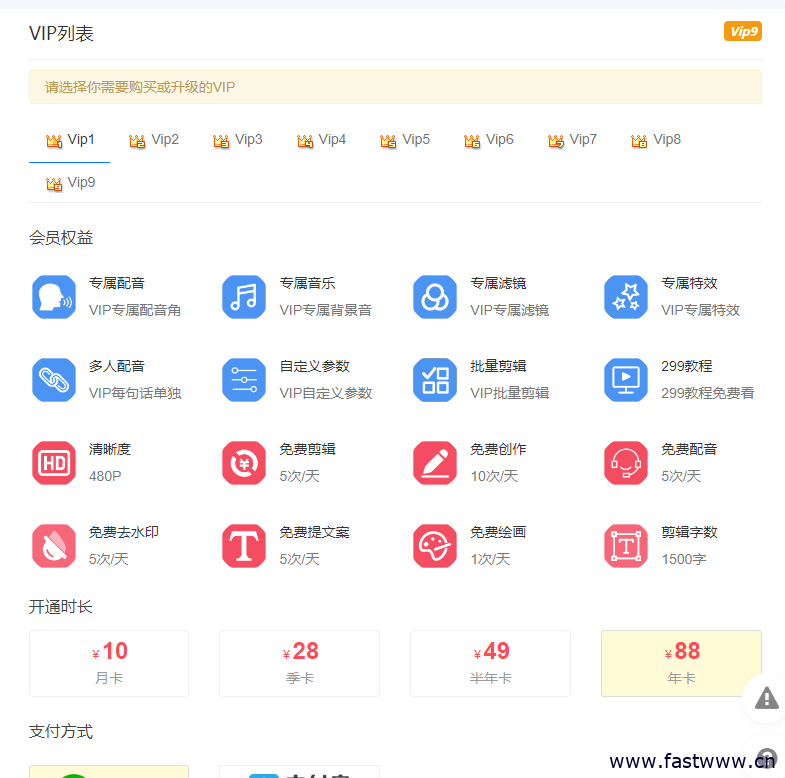Click the VIP专属滤镜 description text
The width and height of the screenshot is (785, 778).
click(x=510, y=310)
